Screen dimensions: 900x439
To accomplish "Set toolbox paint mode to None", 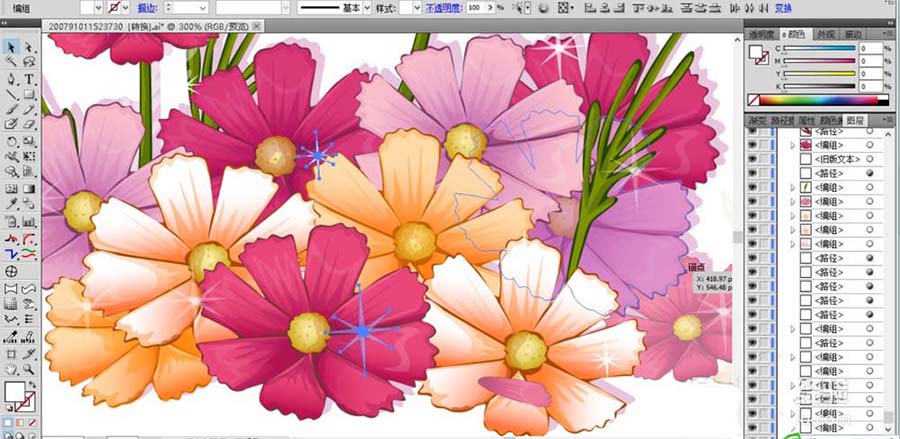I will tap(30, 424).
